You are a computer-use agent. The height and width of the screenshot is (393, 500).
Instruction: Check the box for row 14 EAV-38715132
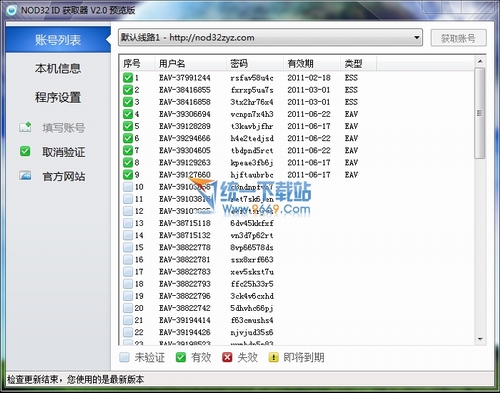[128, 235]
